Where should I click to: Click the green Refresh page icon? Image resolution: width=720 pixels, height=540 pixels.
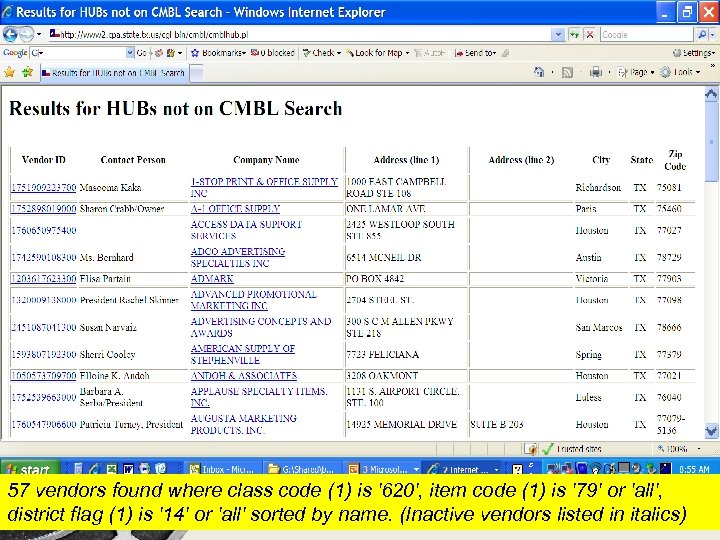pyautogui.click(x=574, y=34)
